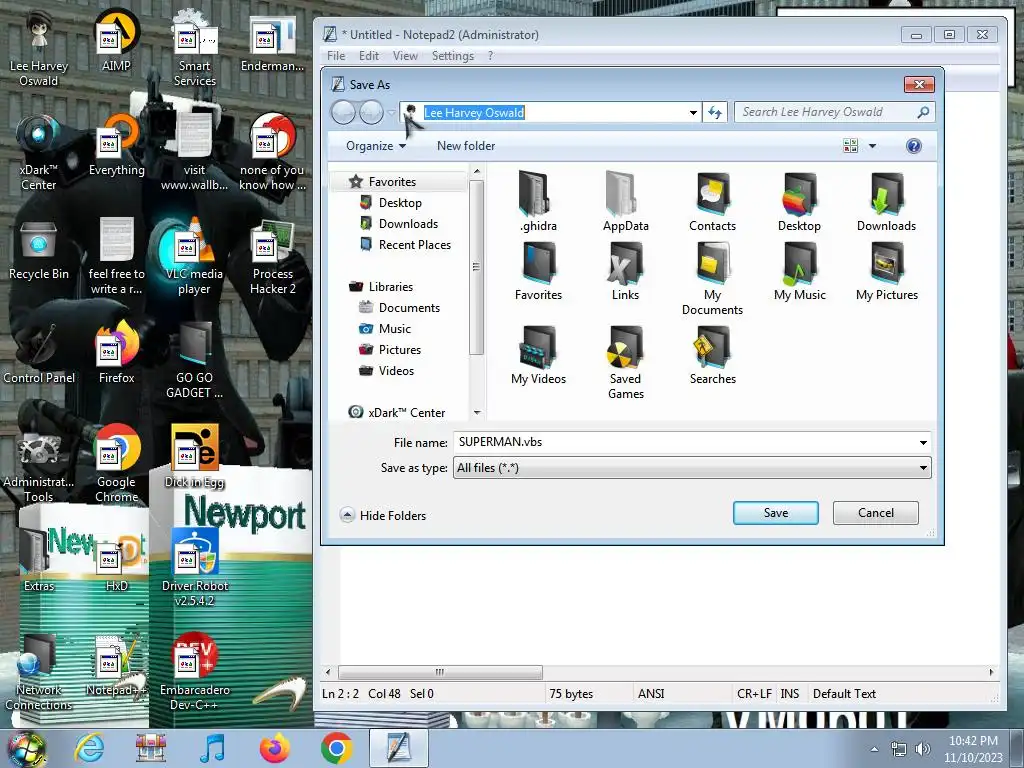Click New folder in the toolbar
Image resolution: width=1024 pixels, height=768 pixels.
click(x=466, y=146)
